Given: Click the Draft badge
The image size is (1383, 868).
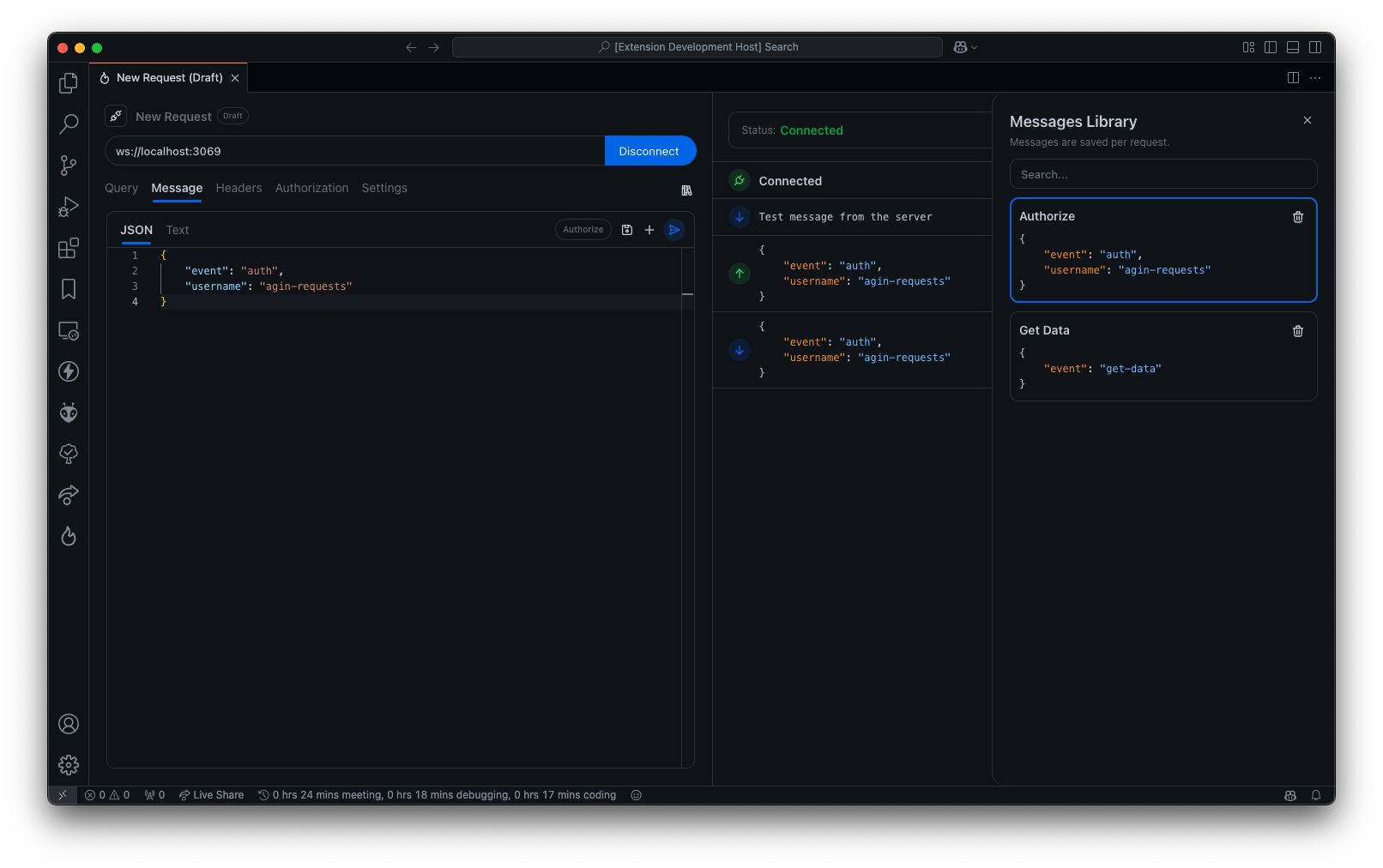Looking at the screenshot, I should (x=233, y=116).
